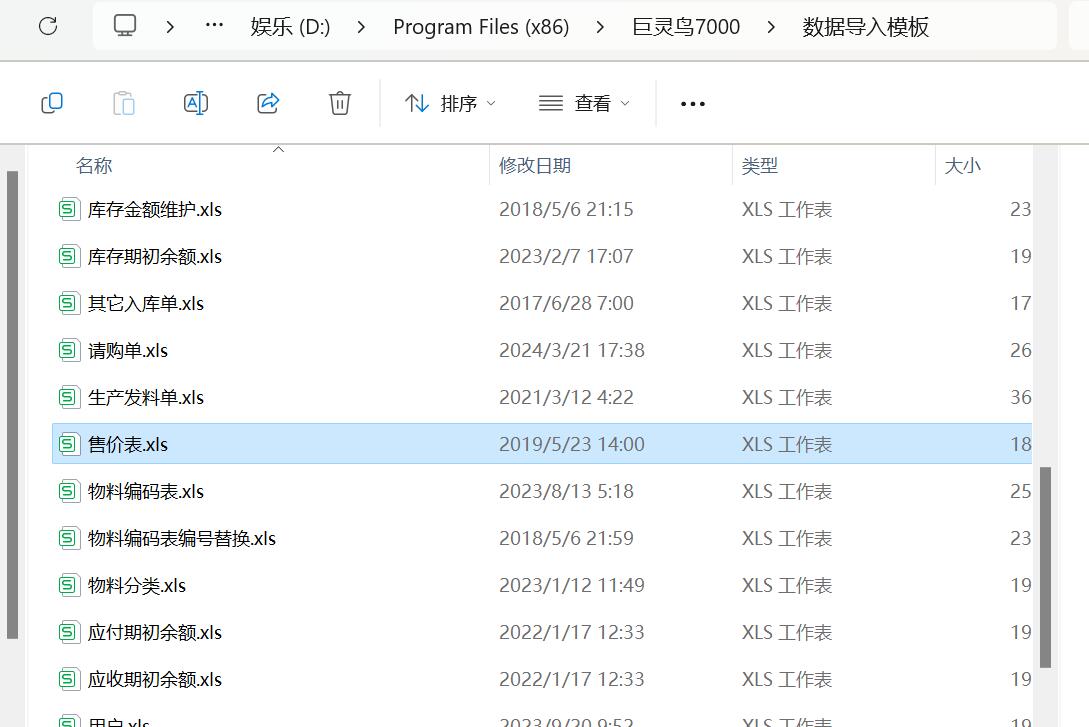The image size is (1089, 727).
Task: Click the Copy icon in toolbar
Action: [52, 103]
